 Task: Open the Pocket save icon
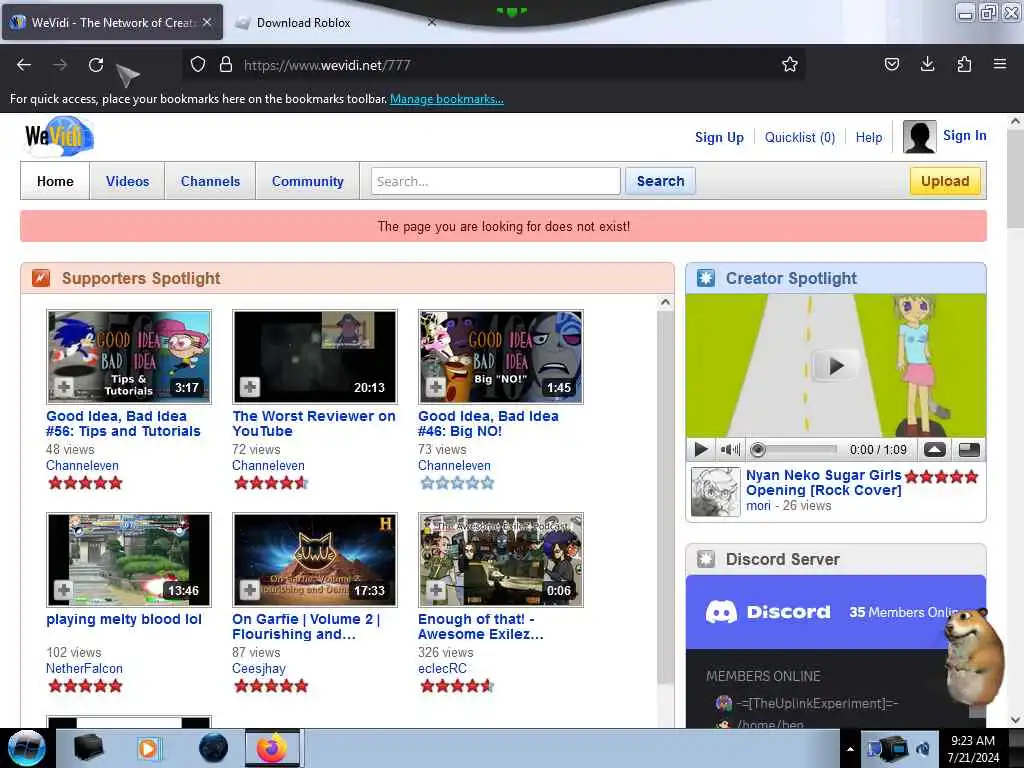[891, 64]
